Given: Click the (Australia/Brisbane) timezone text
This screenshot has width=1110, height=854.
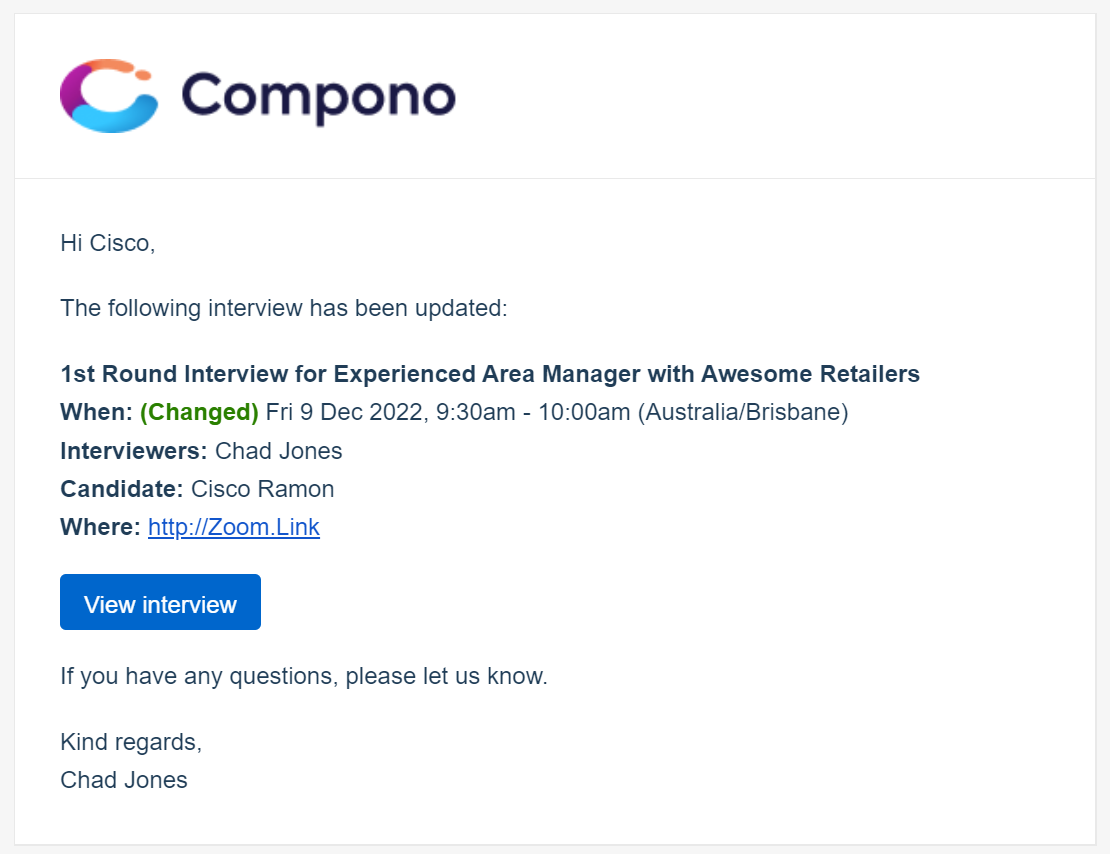Looking at the screenshot, I should click(743, 412).
